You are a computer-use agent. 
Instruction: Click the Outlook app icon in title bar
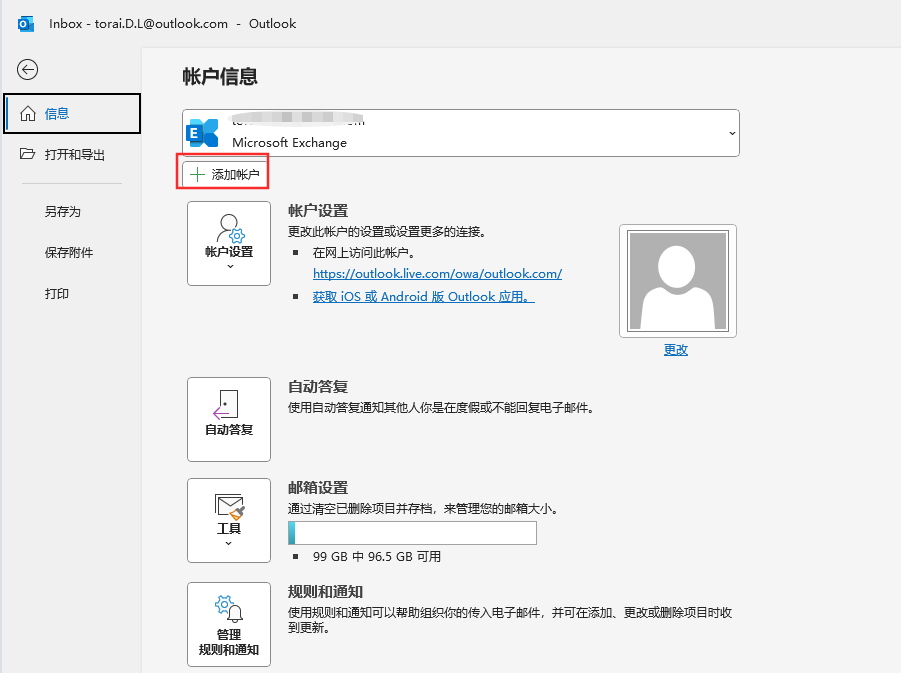26,24
